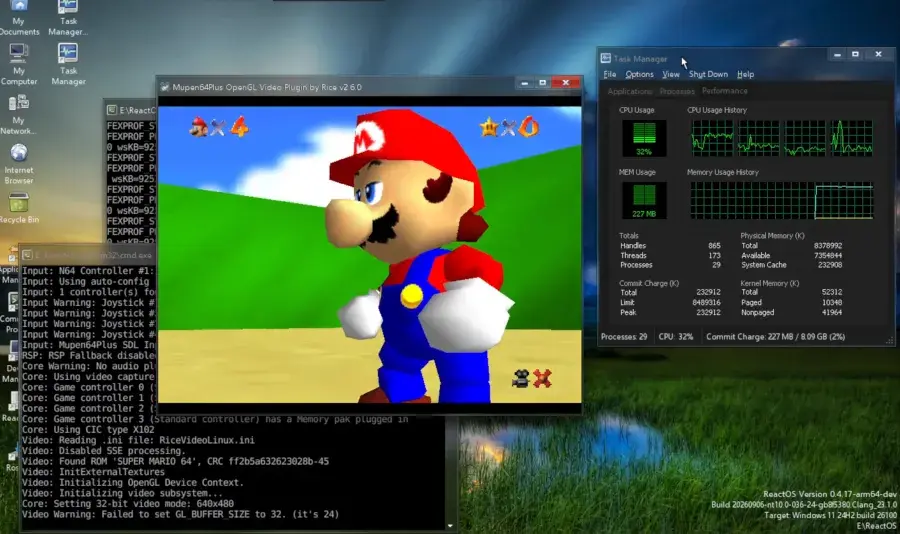900x534 pixels.
Task: Click the first CPU Usage History graph
Action: (712, 138)
